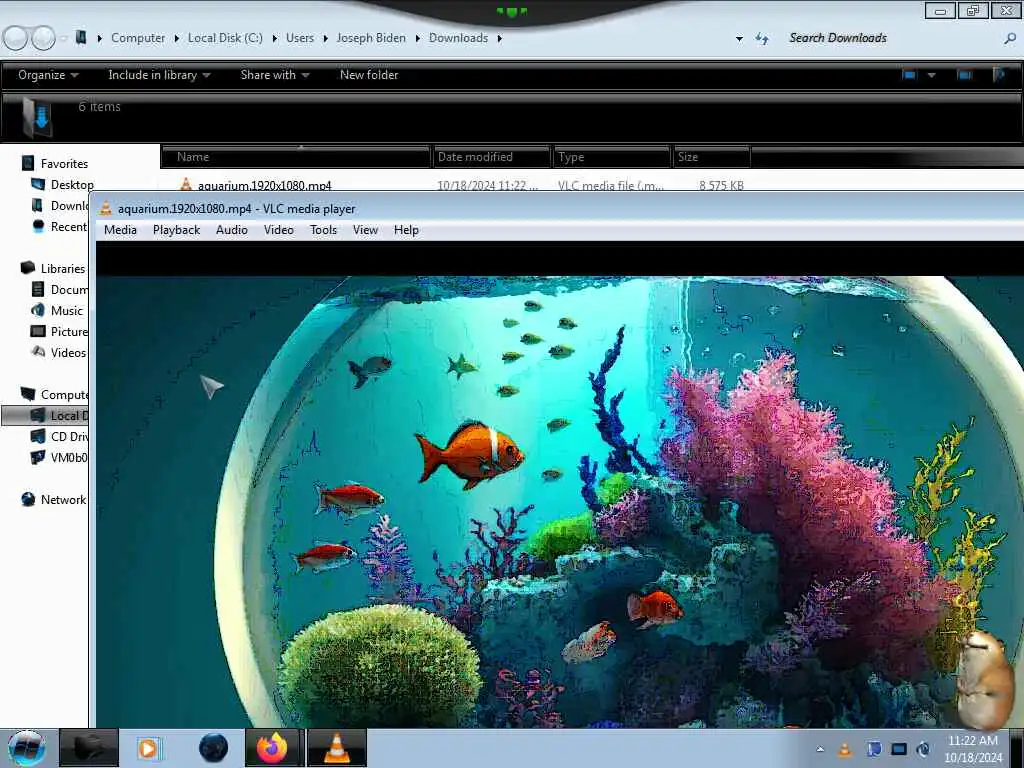This screenshot has height=768, width=1024.
Task: Sort files by Date modified column
Action: click(x=492, y=157)
